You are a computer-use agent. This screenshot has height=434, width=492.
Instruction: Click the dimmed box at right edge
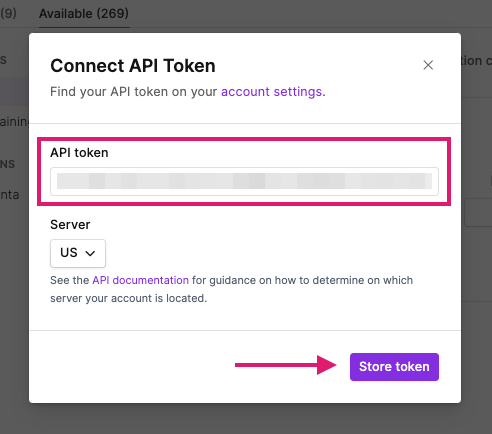(x=478, y=213)
